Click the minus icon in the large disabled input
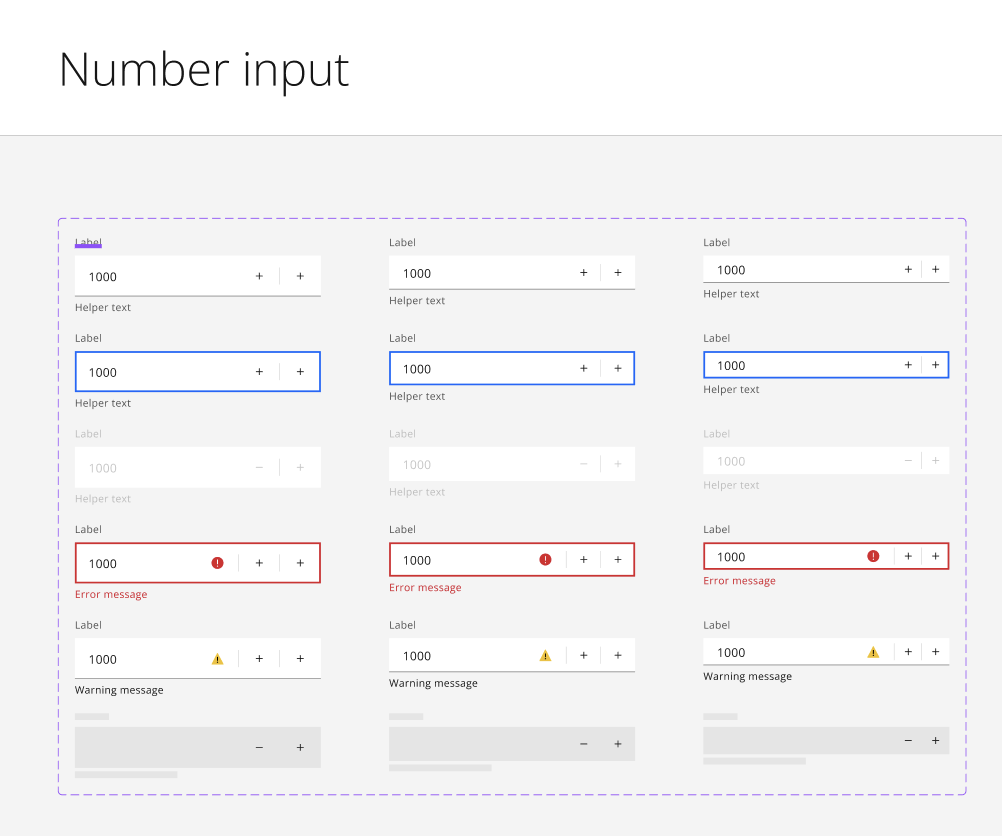The height and width of the screenshot is (836, 1002). coord(259,468)
